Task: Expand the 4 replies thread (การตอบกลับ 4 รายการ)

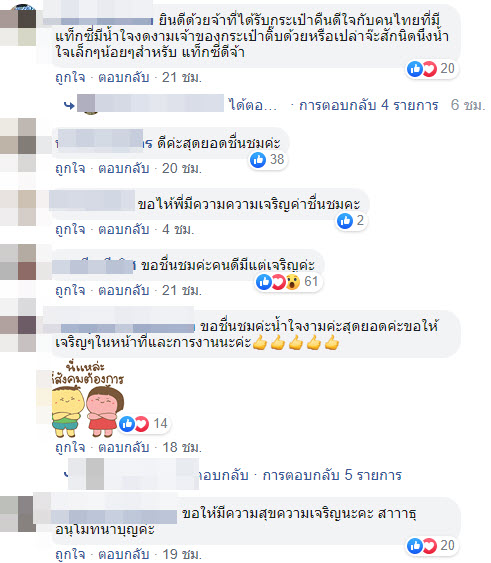Action: click(369, 105)
